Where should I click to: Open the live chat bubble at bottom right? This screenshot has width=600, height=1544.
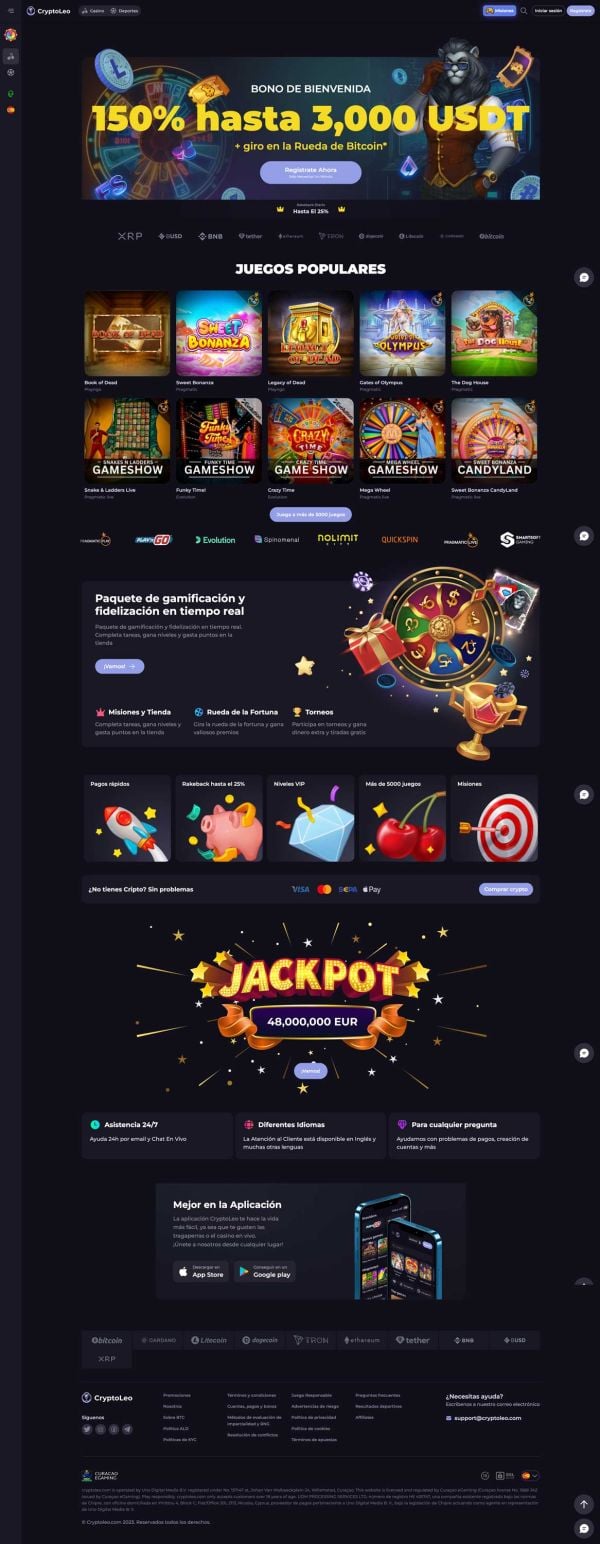coord(585,1528)
